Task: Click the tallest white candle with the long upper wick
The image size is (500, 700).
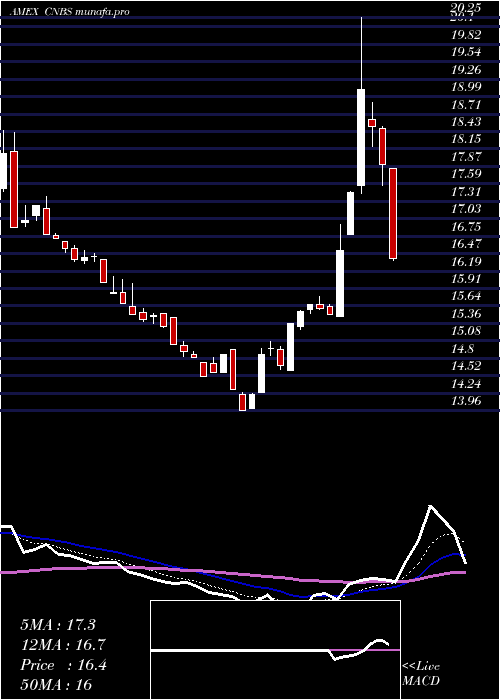Action: pos(361,137)
